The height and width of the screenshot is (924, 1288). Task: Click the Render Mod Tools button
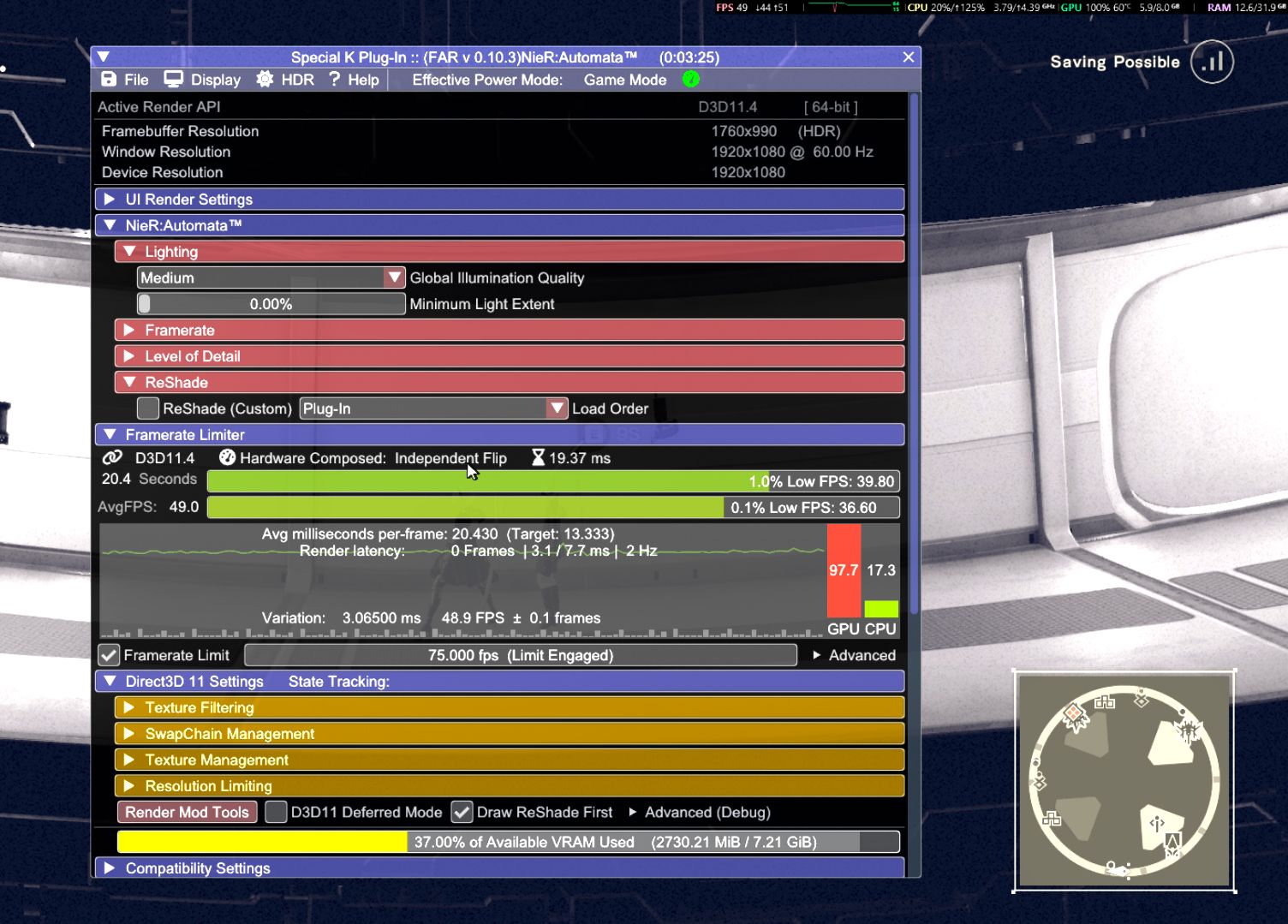click(x=187, y=812)
